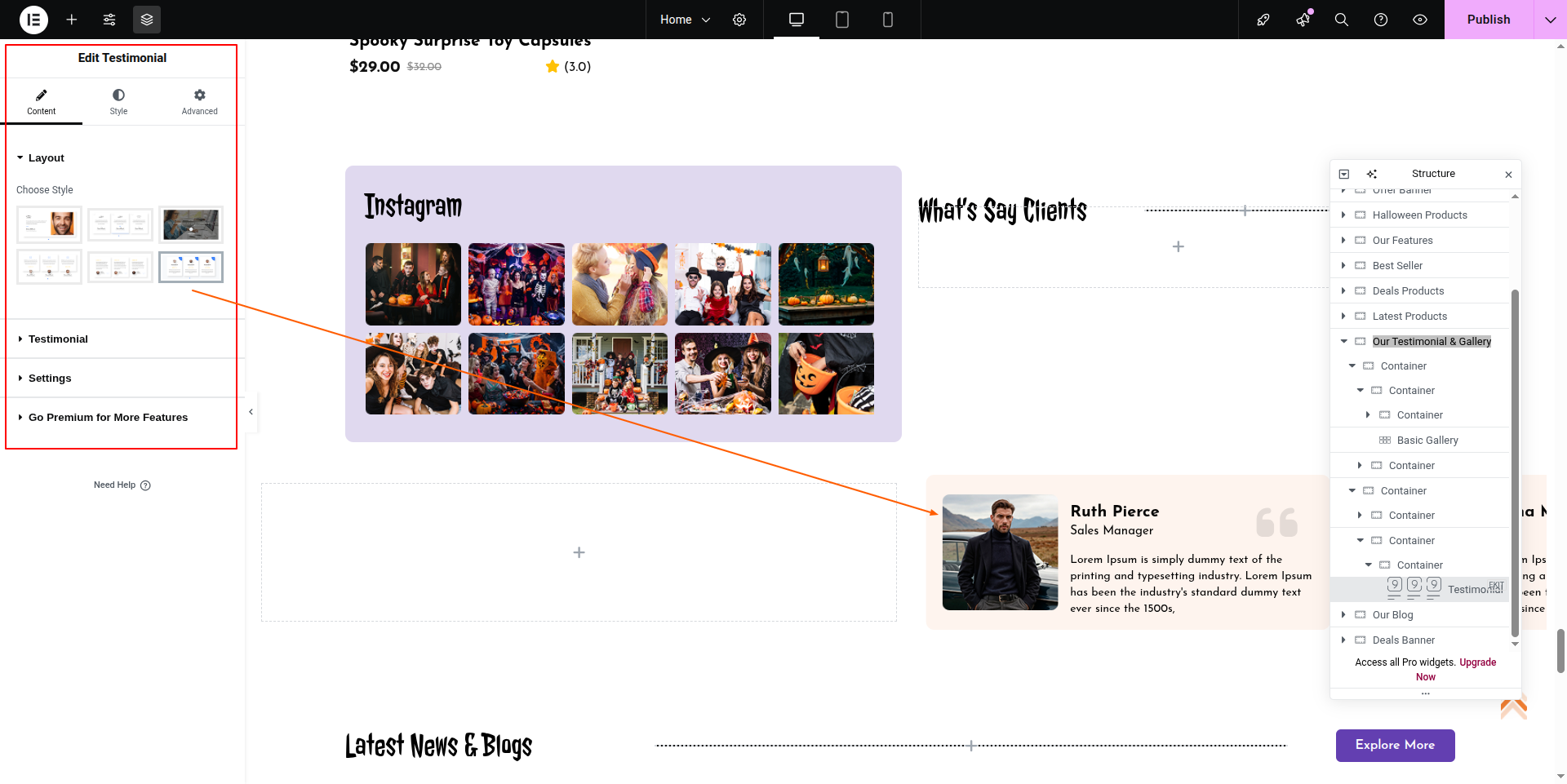Expand Latest Products in Structure
1567x784 pixels.
pos(1343,317)
